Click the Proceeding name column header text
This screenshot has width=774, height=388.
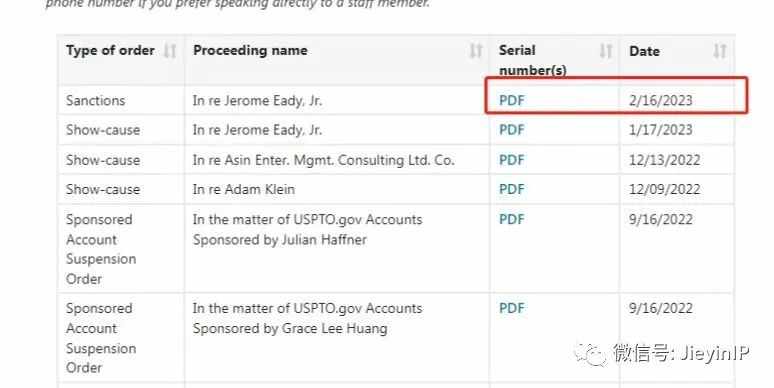tap(250, 50)
